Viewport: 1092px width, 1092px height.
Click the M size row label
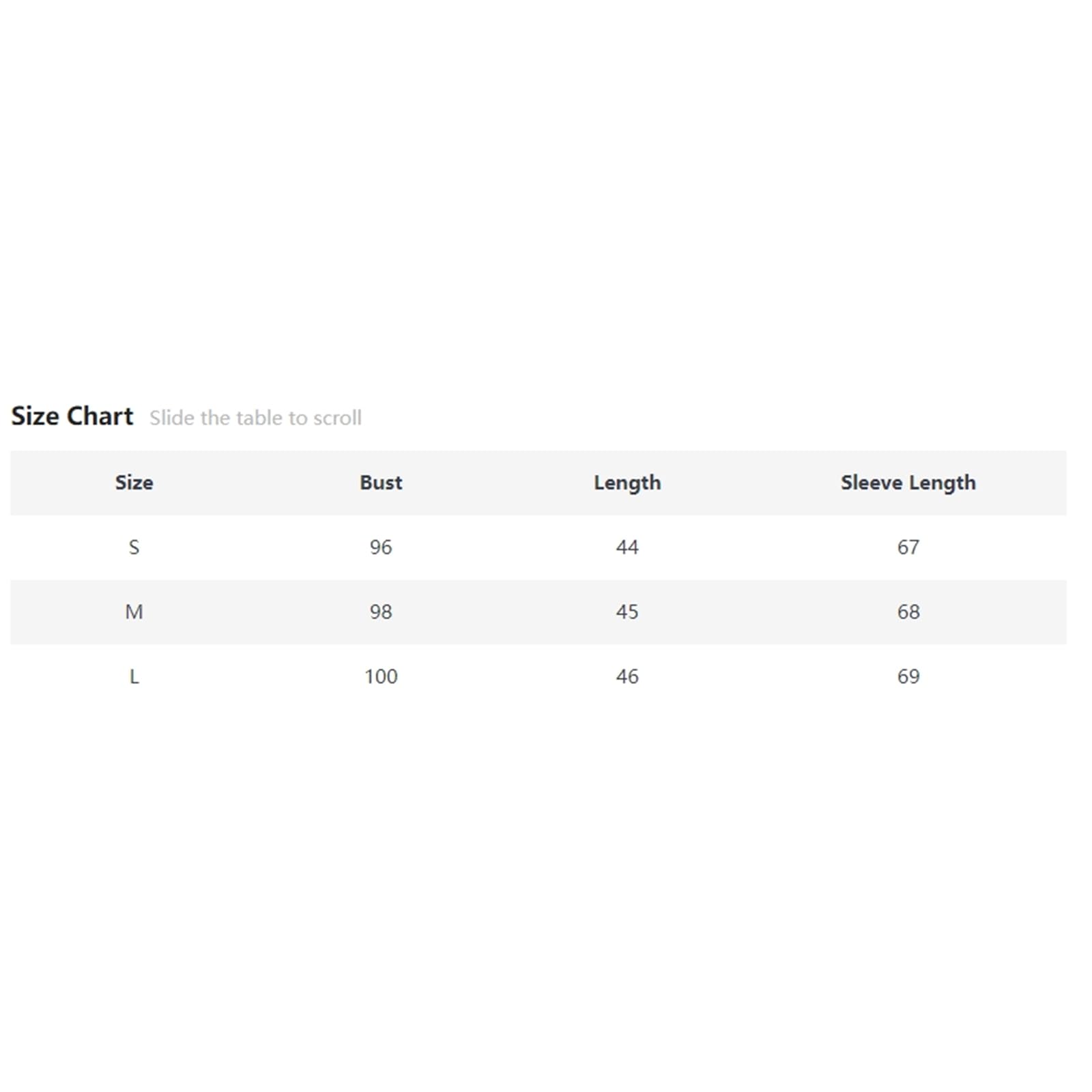(134, 612)
